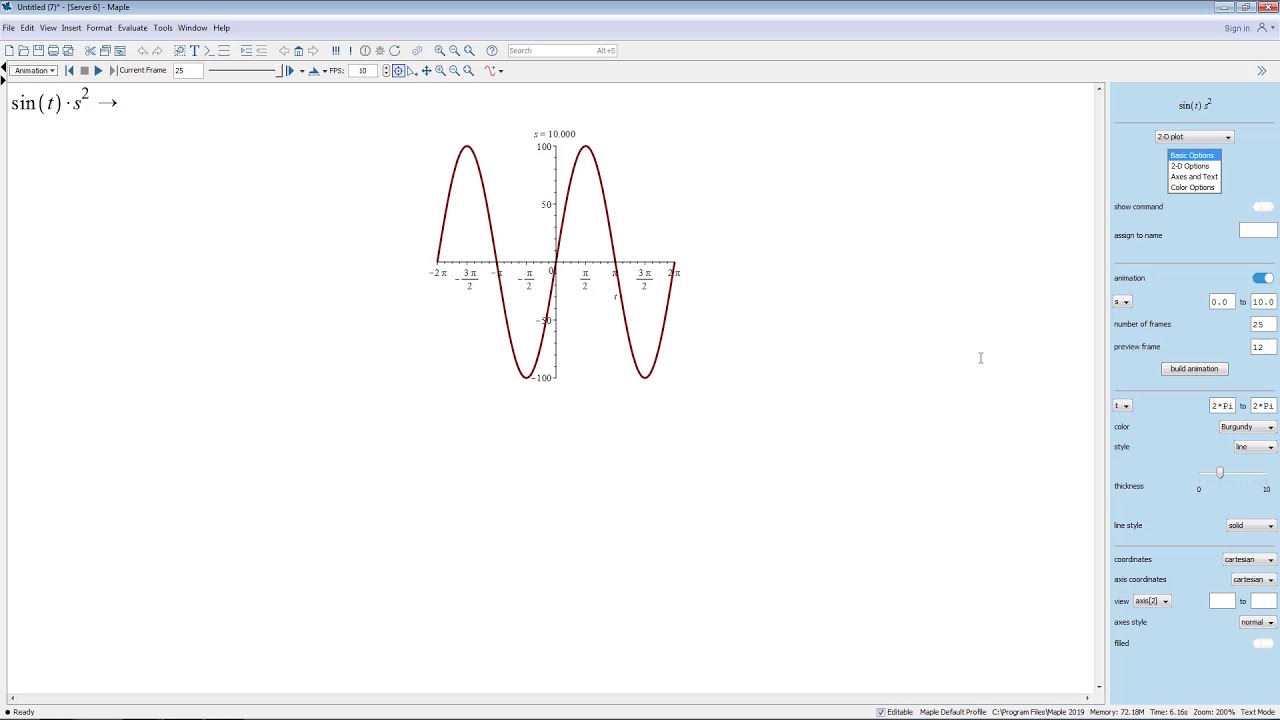Select Basic Options in the options list
The image size is (1280, 720).
click(1194, 156)
